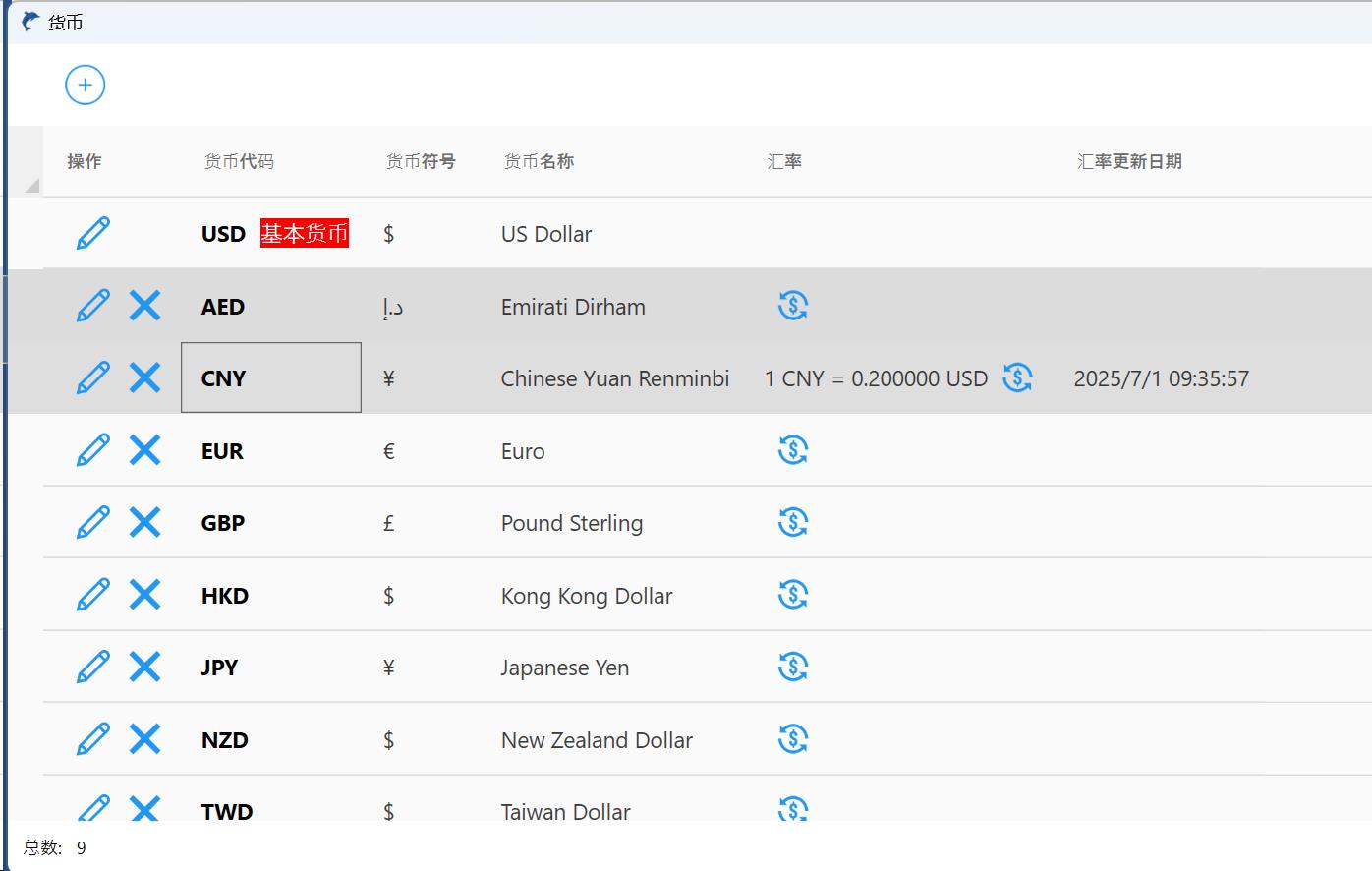This screenshot has height=871, width=1372.
Task: Click the add new currency plus button
Action: click(86, 86)
